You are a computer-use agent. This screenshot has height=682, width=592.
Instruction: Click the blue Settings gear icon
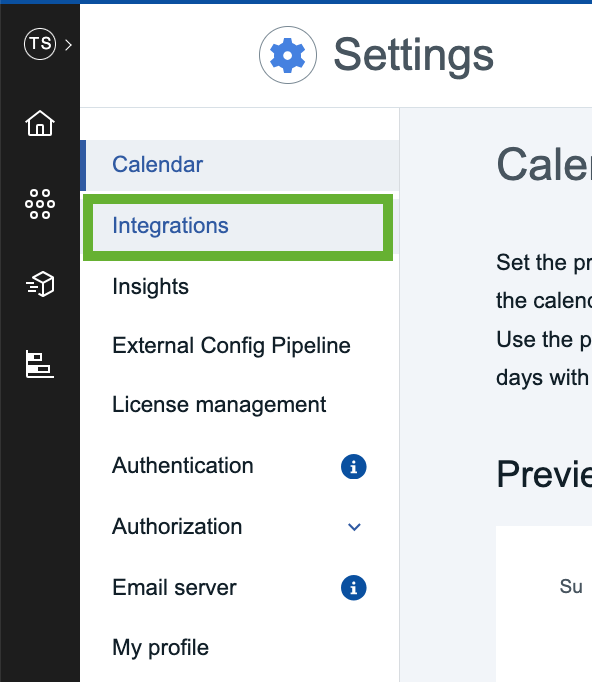(x=288, y=55)
